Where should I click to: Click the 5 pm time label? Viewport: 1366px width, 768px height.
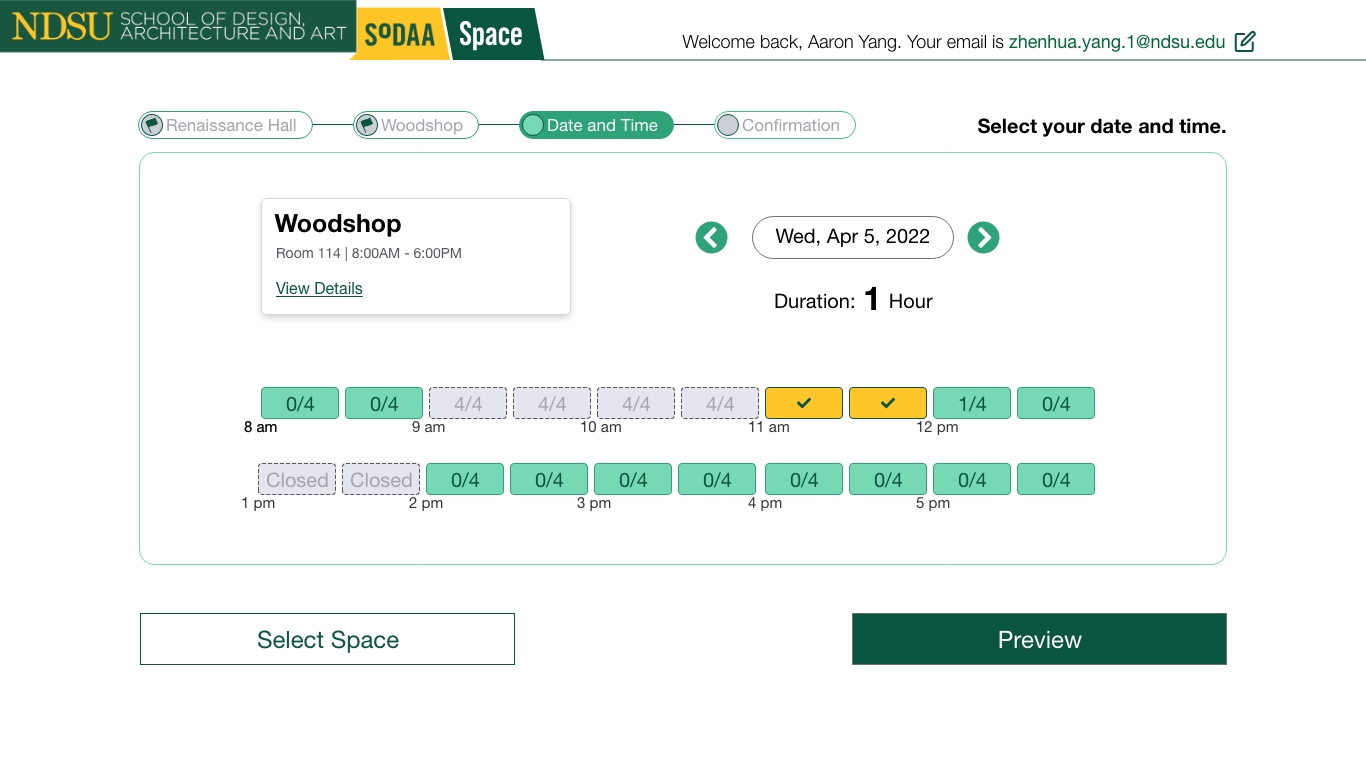pyautogui.click(x=933, y=503)
